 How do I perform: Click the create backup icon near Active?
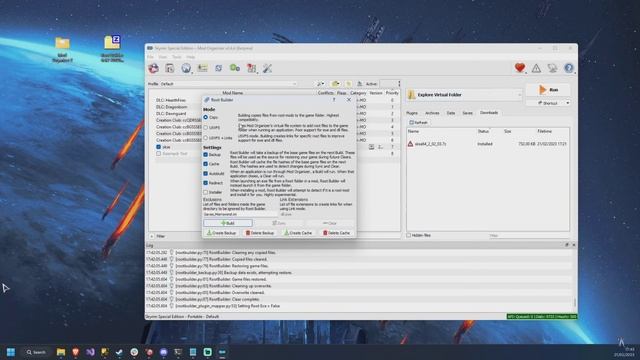(x=360, y=84)
